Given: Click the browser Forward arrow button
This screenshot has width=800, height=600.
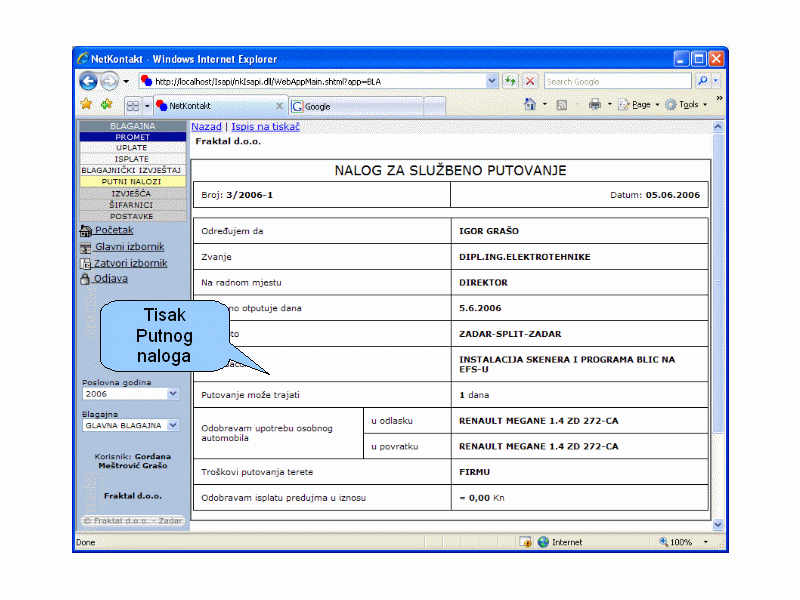Looking at the screenshot, I should [109, 81].
